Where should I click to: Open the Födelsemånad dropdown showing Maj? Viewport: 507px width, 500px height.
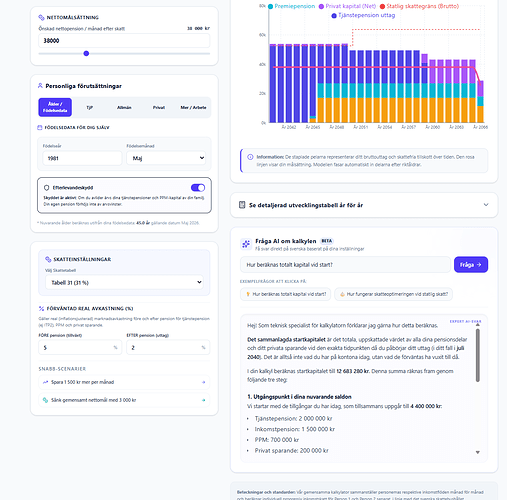point(166,158)
